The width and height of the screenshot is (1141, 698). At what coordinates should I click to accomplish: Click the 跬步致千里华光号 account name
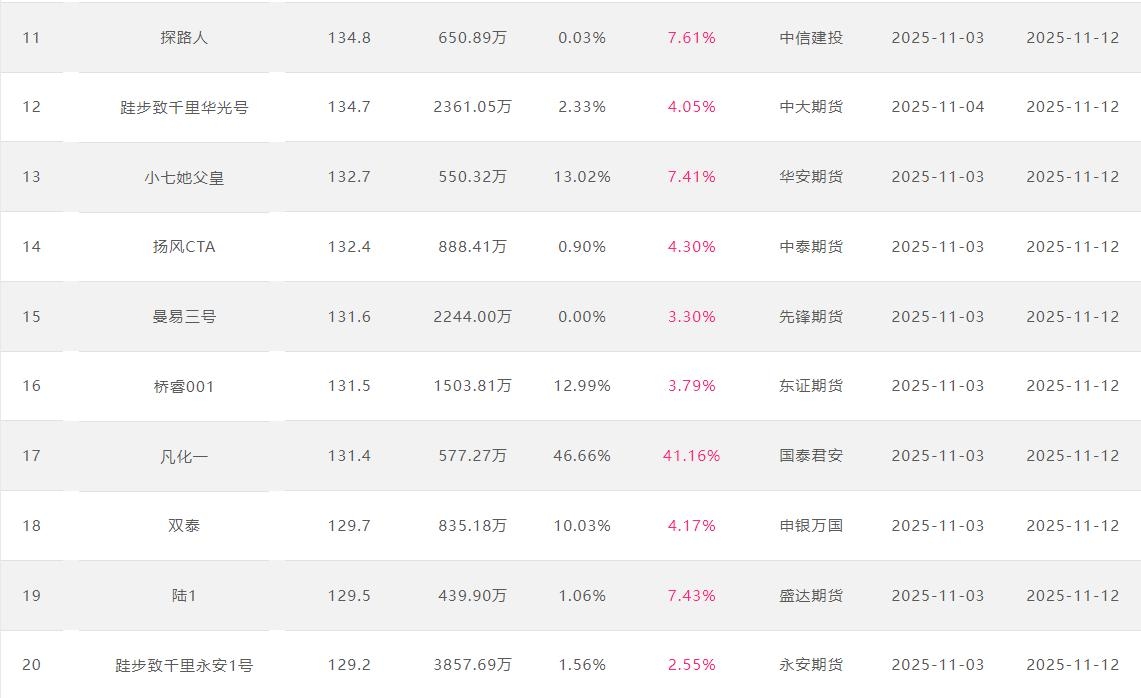click(184, 107)
